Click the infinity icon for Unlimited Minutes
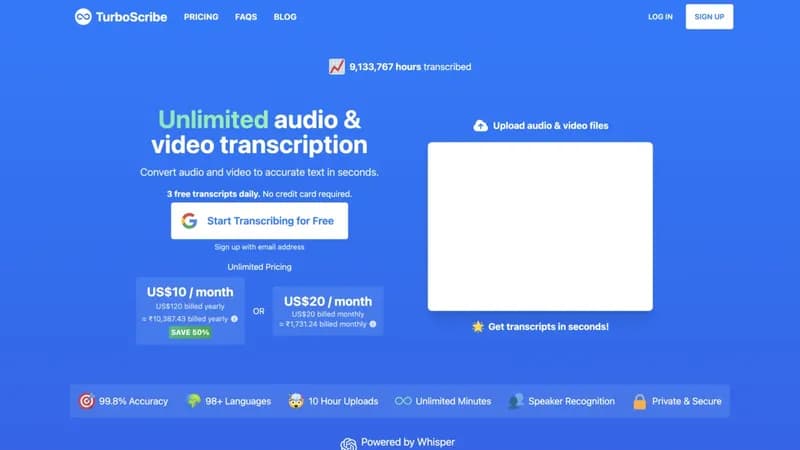 coord(403,401)
